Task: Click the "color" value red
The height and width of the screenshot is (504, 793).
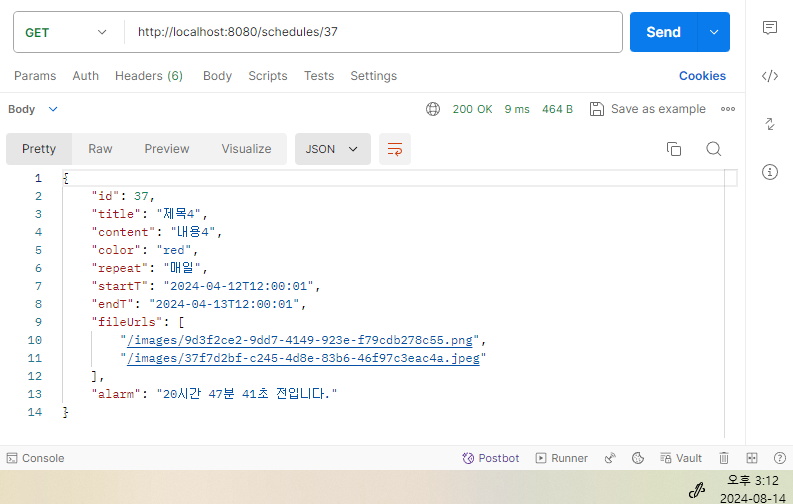Action: point(173,250)
